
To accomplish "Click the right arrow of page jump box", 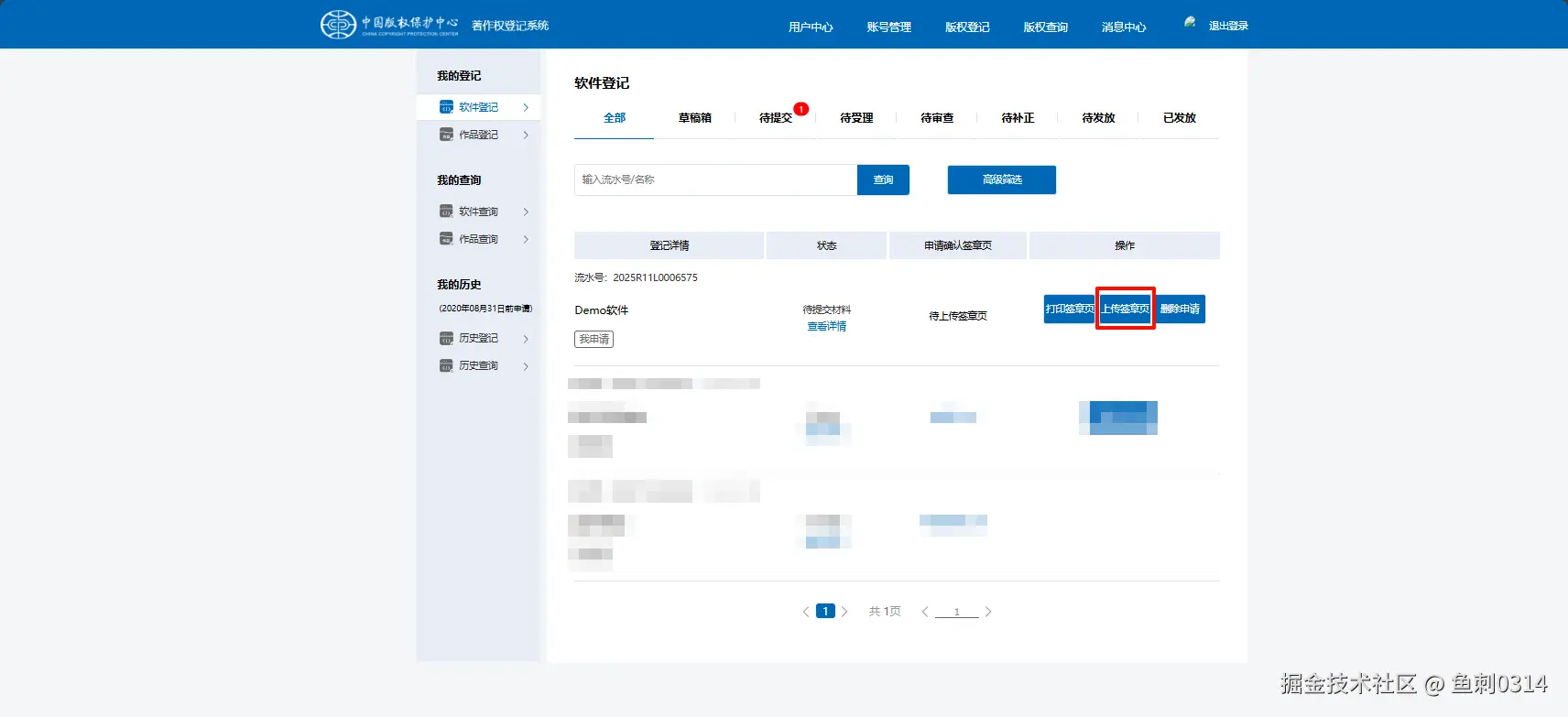I will click(988, 612).
